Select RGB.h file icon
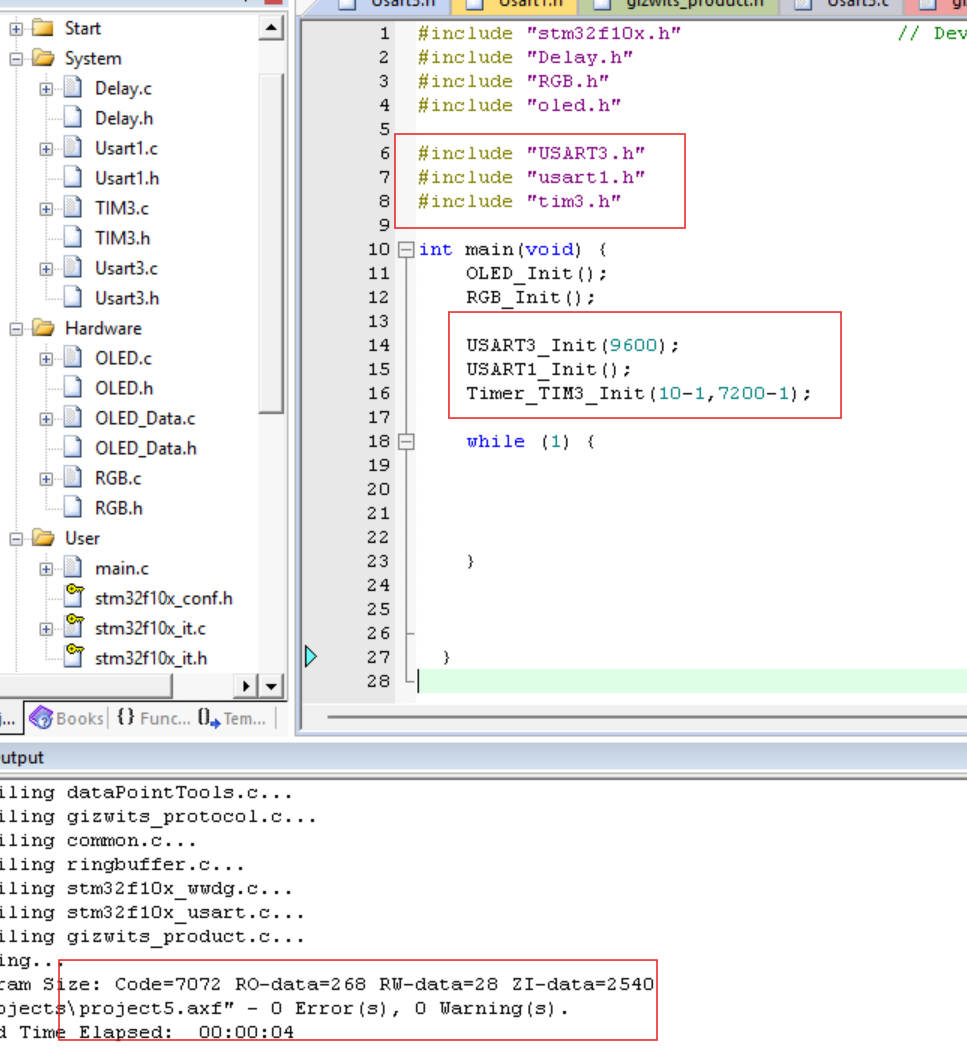This screenshot has width=967, height=1051. pos(73,508)
